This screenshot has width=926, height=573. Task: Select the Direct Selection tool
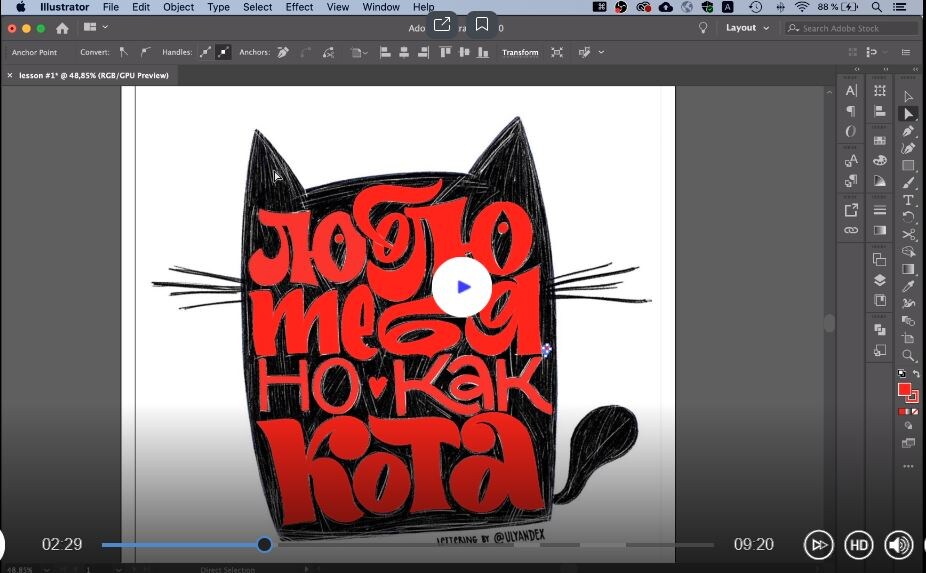point(908,114)
